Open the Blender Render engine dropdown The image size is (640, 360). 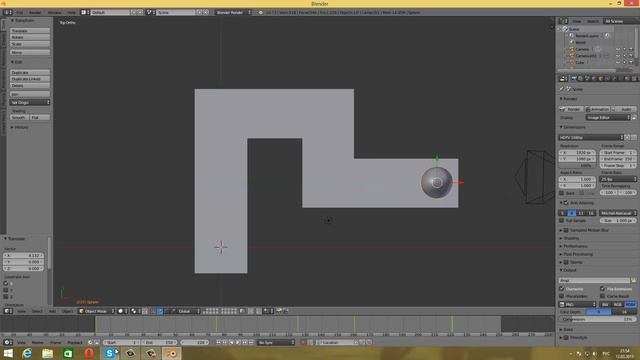click(233, 13)
